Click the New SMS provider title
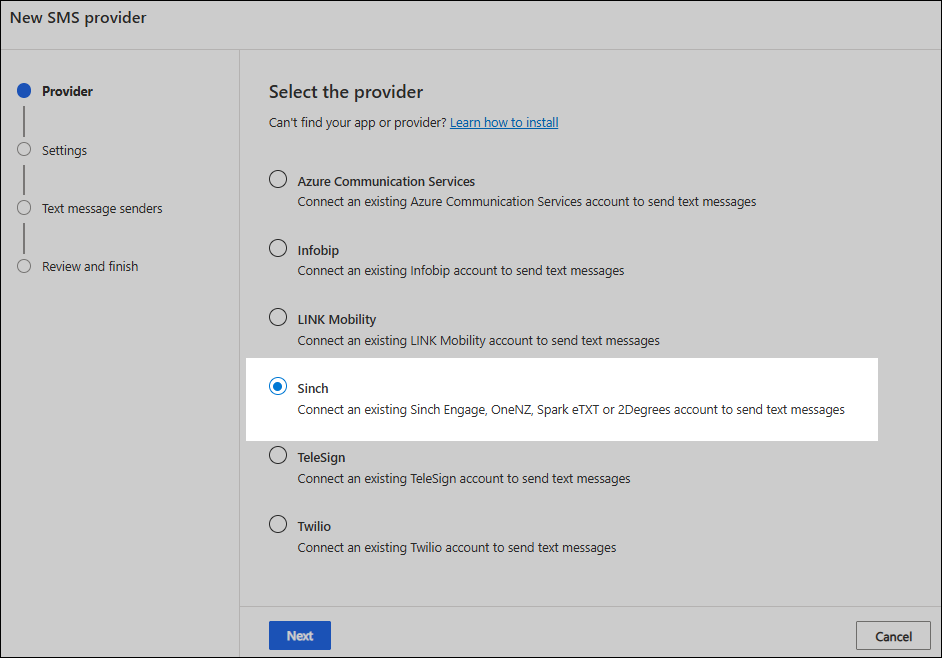 point(78,18)
